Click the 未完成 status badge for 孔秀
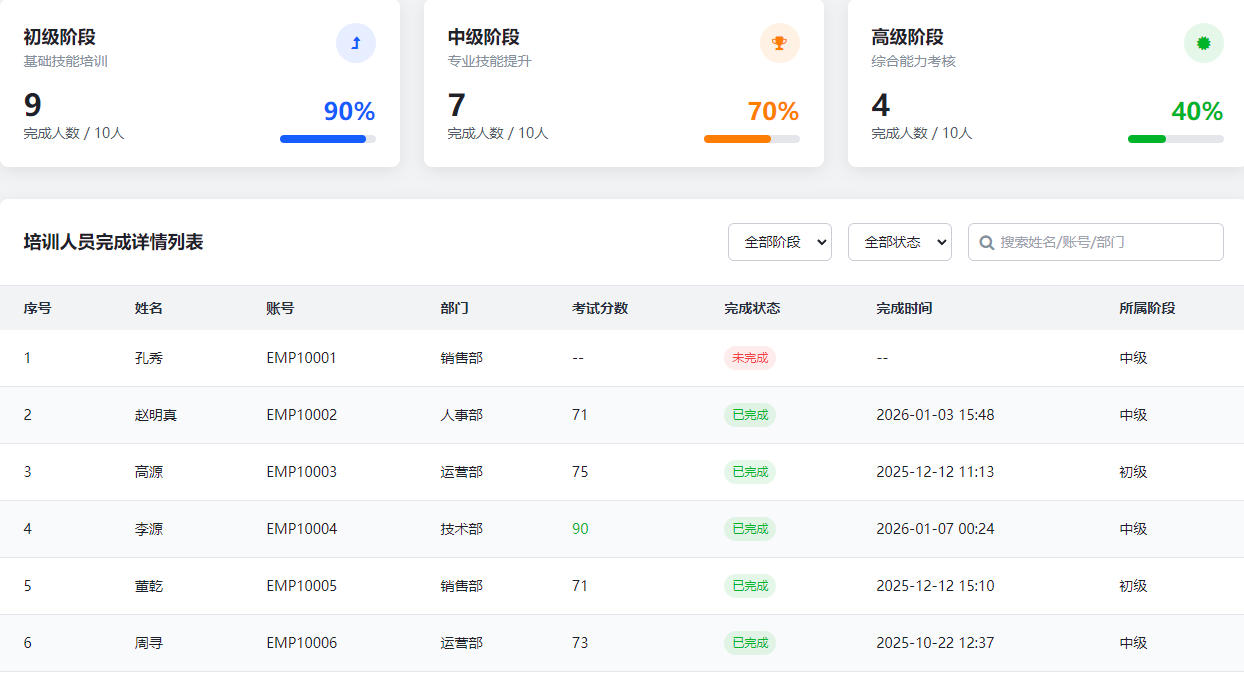This screenshot has height=675, width=1244. point(749,358)
